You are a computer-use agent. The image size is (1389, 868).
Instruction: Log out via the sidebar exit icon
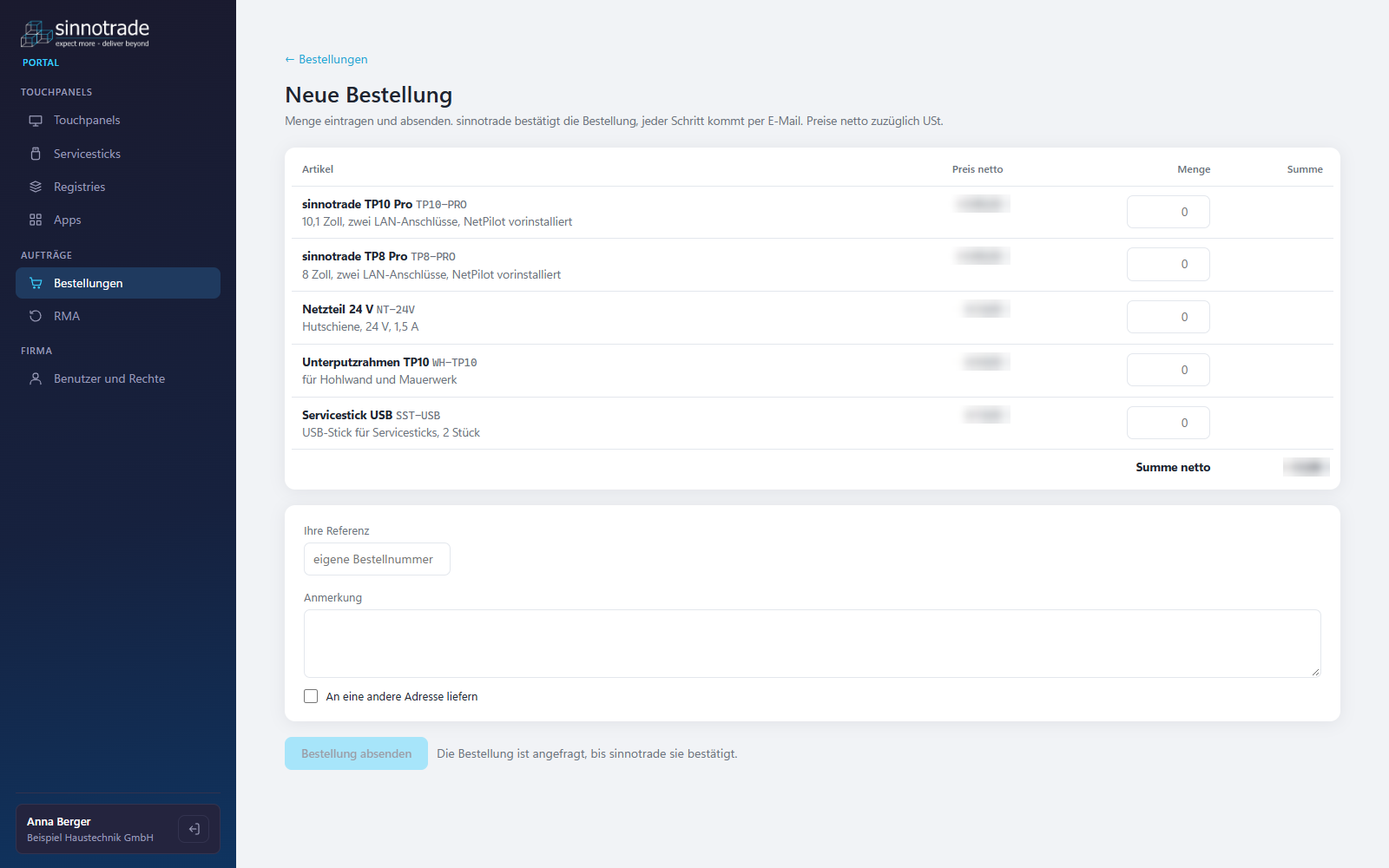tap(194, 829)
